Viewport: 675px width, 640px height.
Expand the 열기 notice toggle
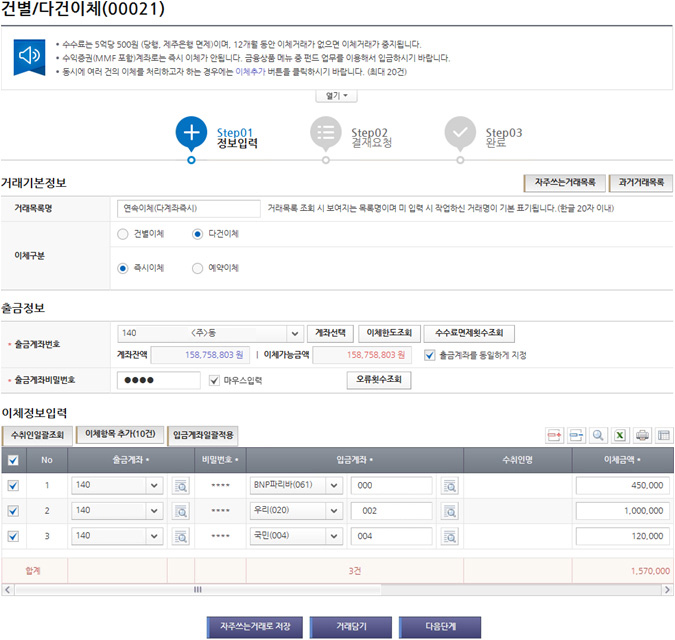[336, 96]
